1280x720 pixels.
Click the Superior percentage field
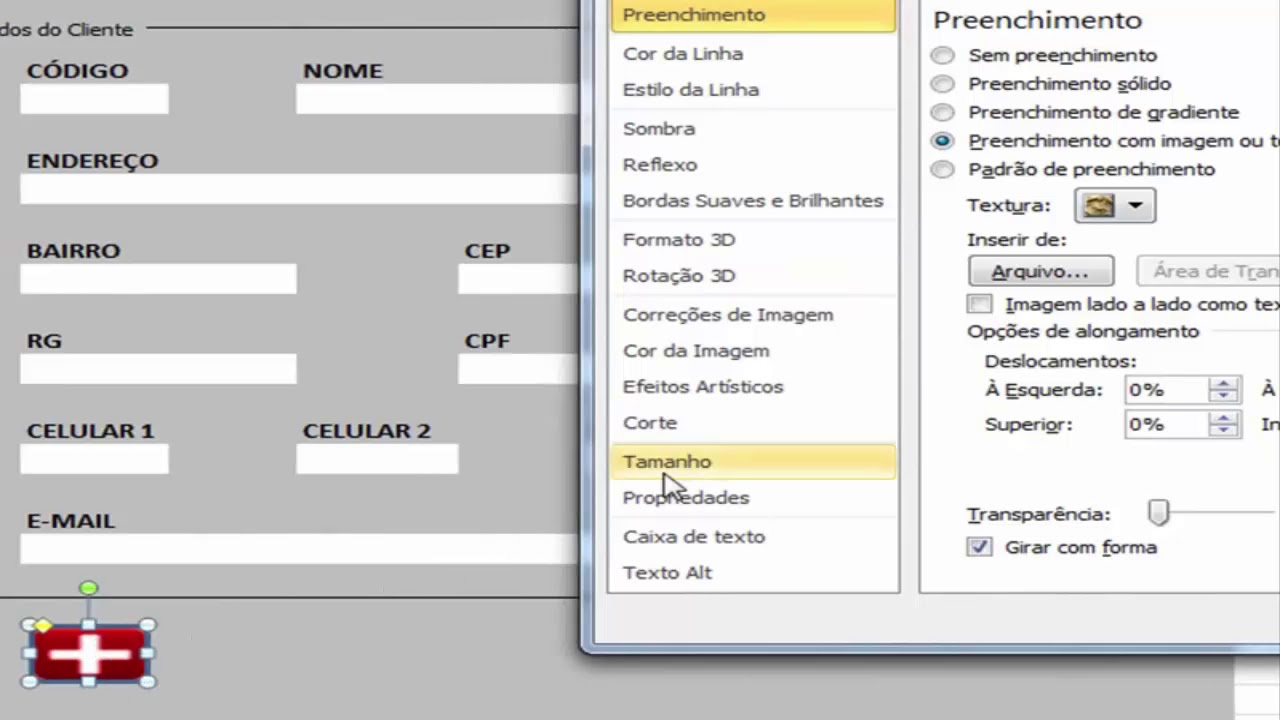click(x=1167, y=425)
